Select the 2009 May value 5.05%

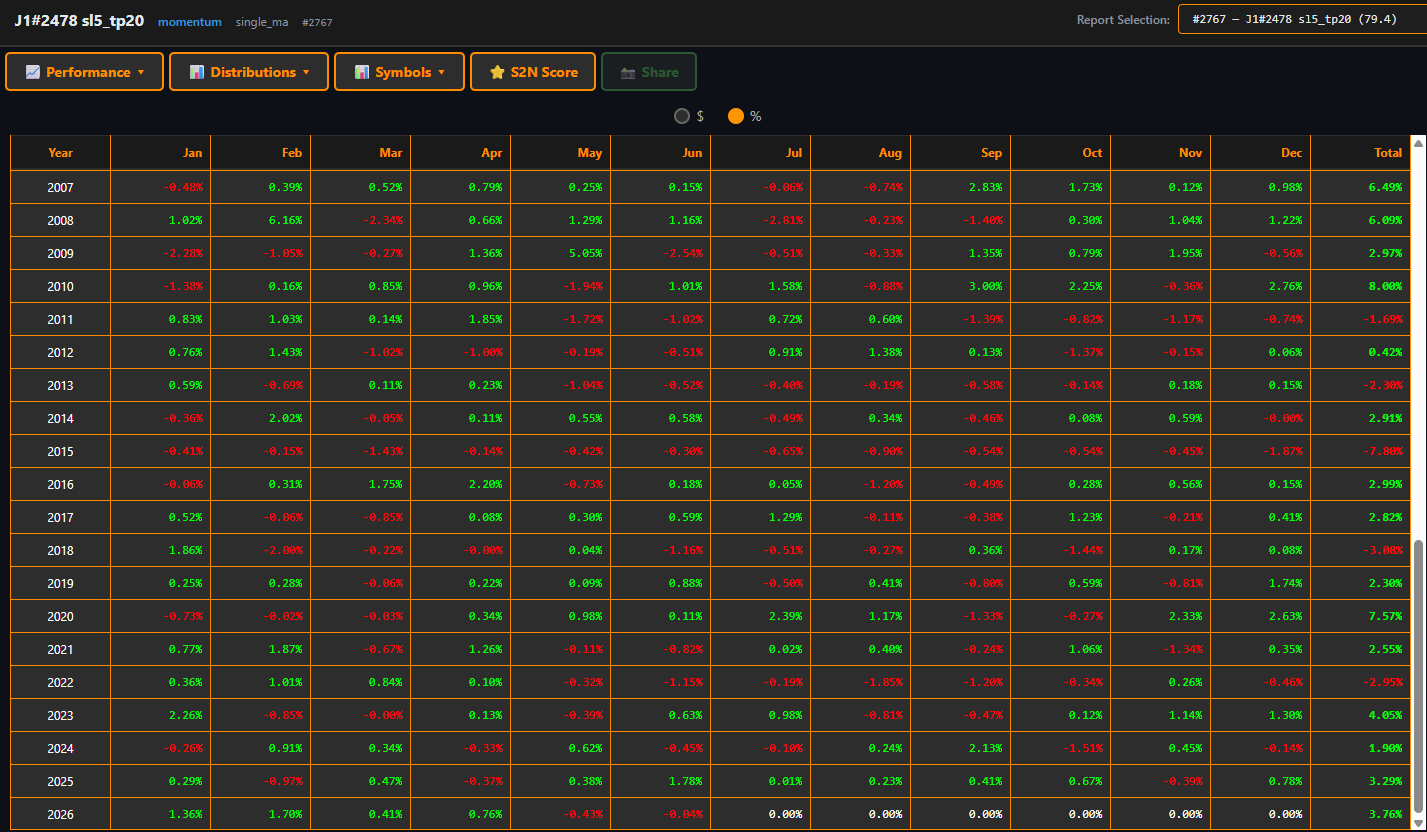[x=585, y=253]
